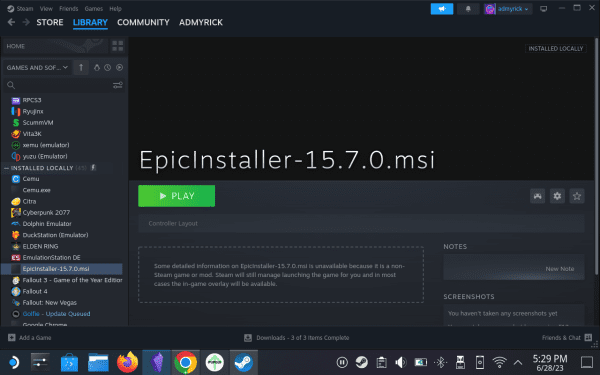
Task: Select the LIBRARY tab
Action: coord(90,22)
